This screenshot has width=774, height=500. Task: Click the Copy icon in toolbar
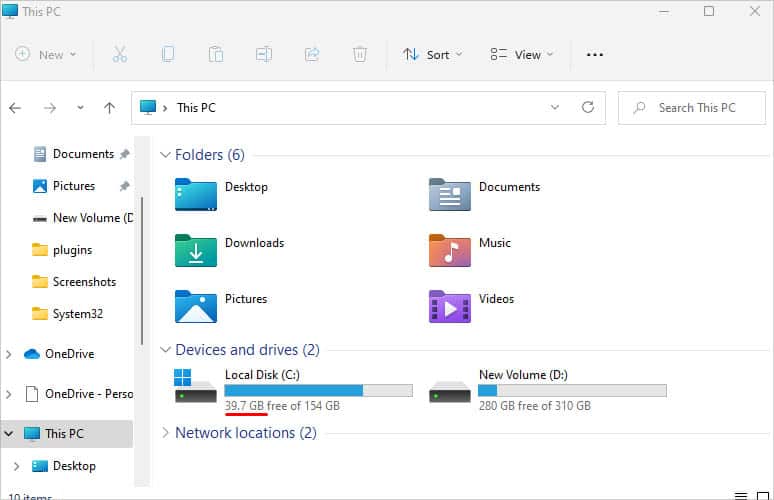tap(168, 54)
